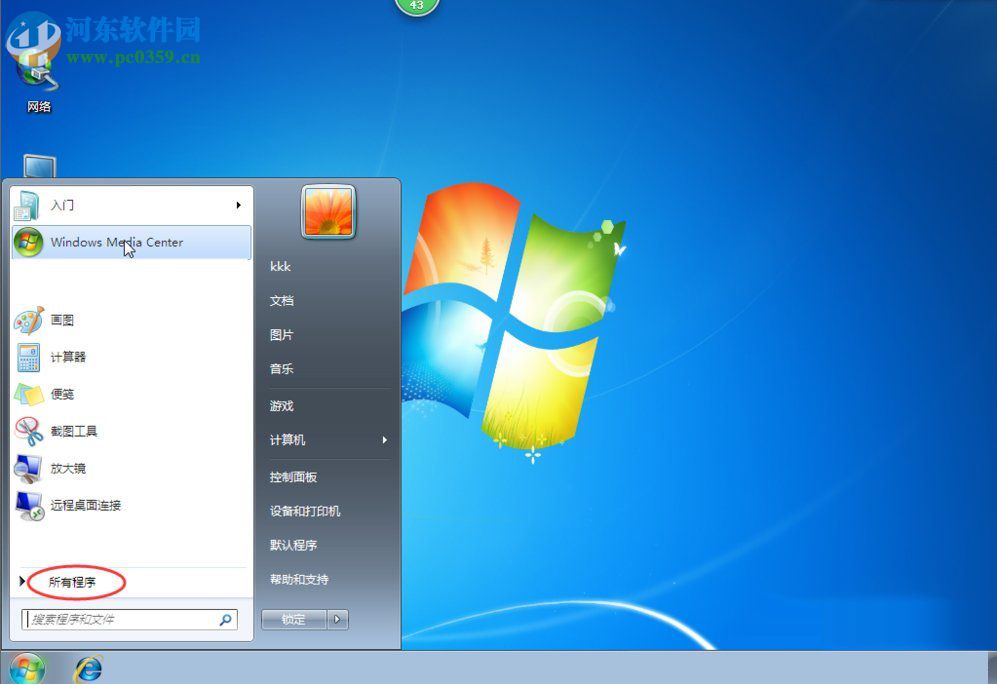Start the Snipping Tool (截图工具)
Viewport: 997px width, 684px height.
click(74, 431)
